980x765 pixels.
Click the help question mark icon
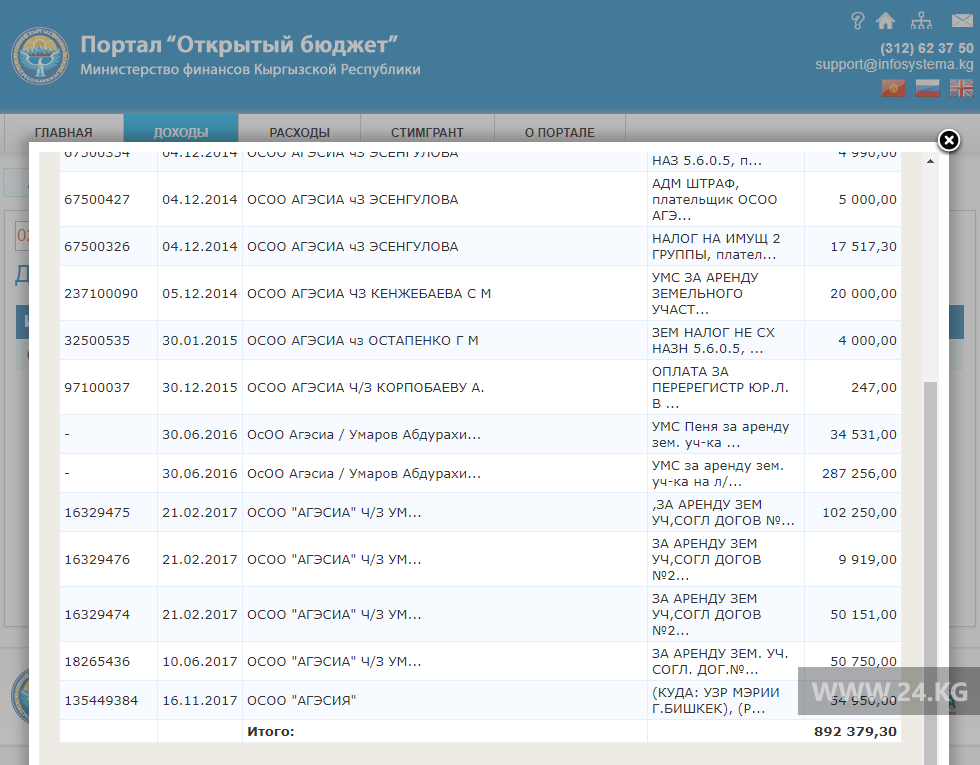(857, 21)
